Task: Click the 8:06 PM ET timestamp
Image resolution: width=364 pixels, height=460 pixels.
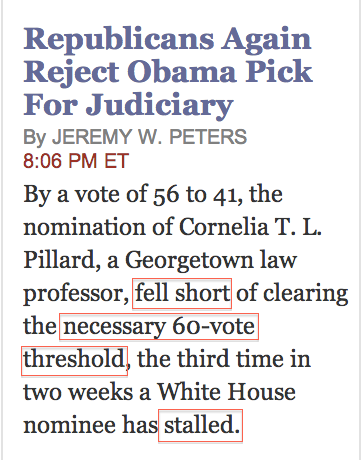Action: pos(76,161)
